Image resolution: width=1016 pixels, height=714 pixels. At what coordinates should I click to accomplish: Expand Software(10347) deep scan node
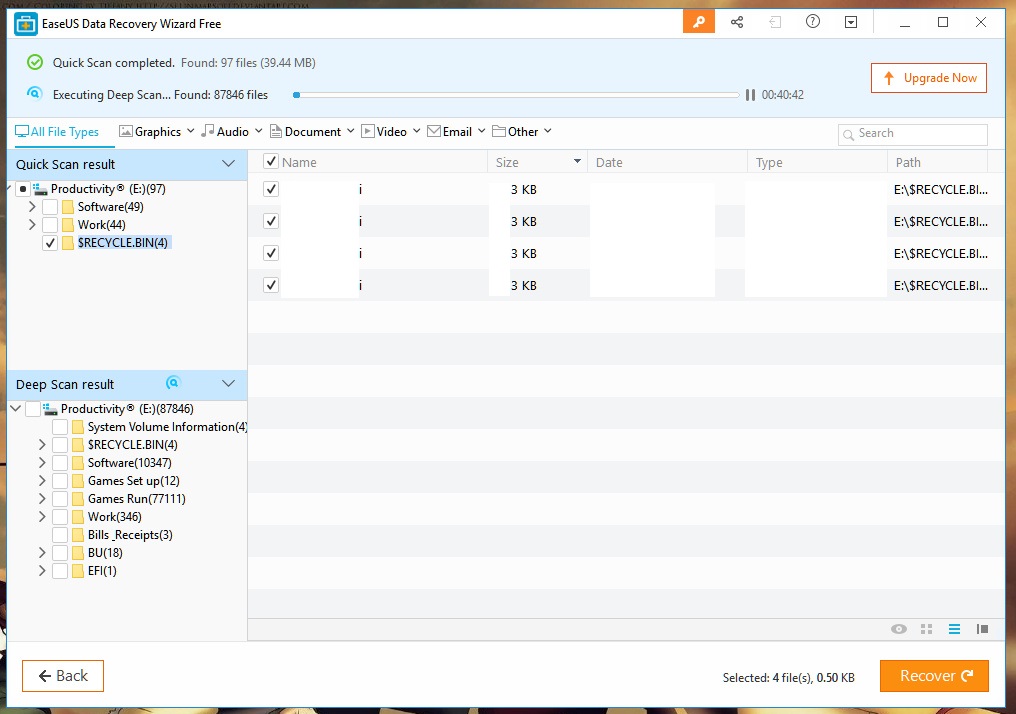(x=42, y=463)
